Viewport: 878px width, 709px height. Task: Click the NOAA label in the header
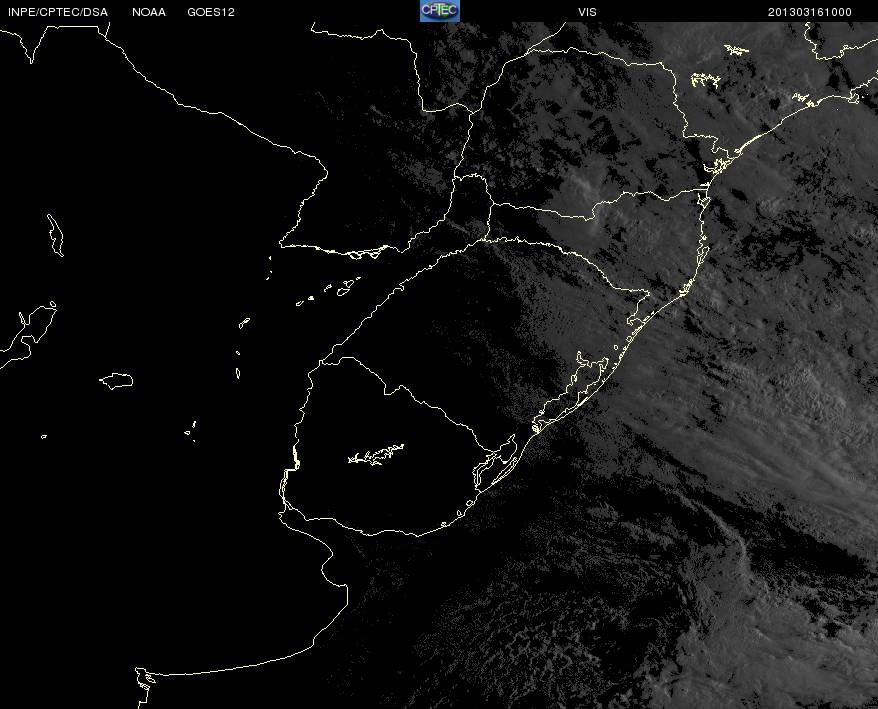(x=149, y=12)
